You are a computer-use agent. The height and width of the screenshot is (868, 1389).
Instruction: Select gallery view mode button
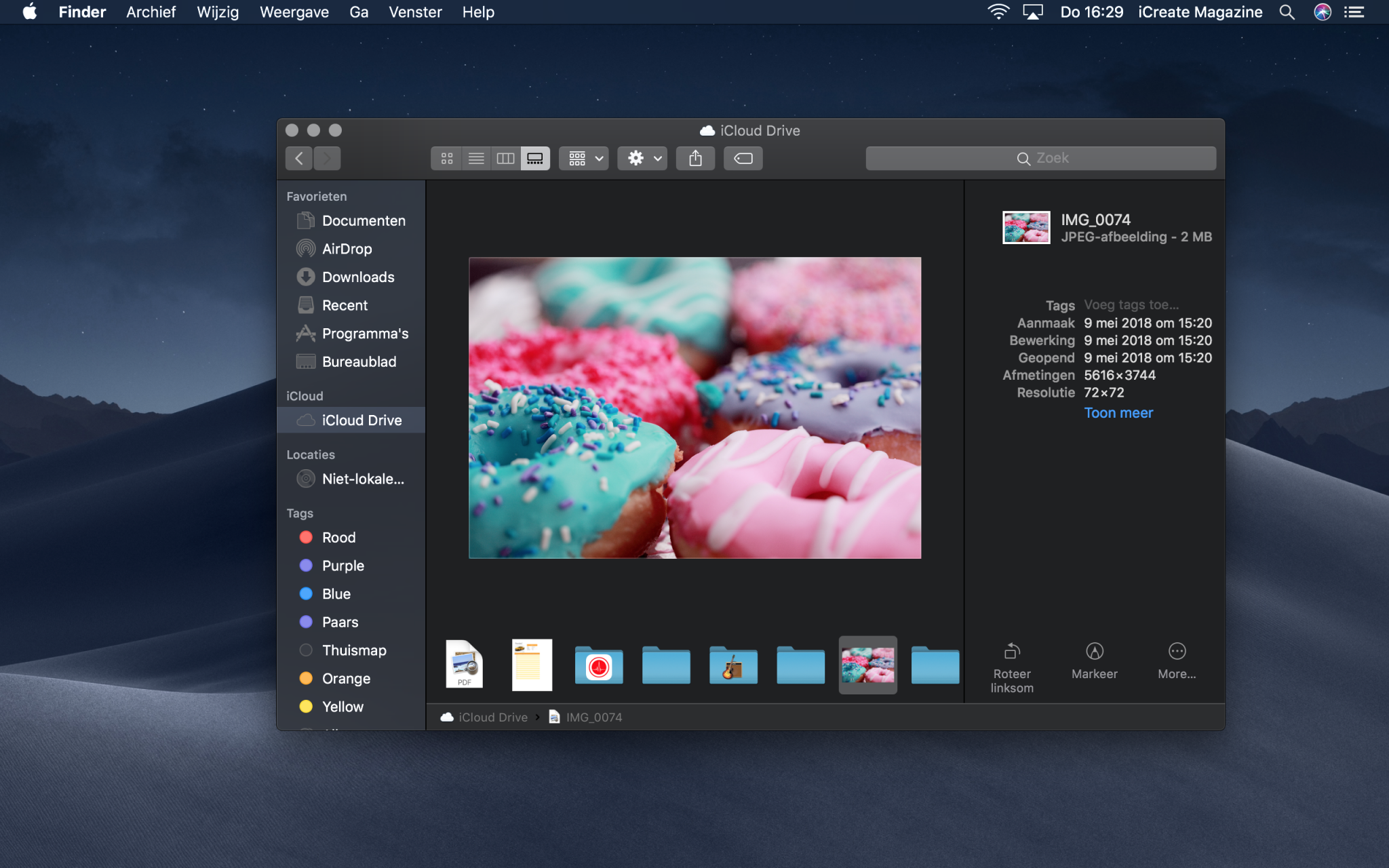pos(535,159)
